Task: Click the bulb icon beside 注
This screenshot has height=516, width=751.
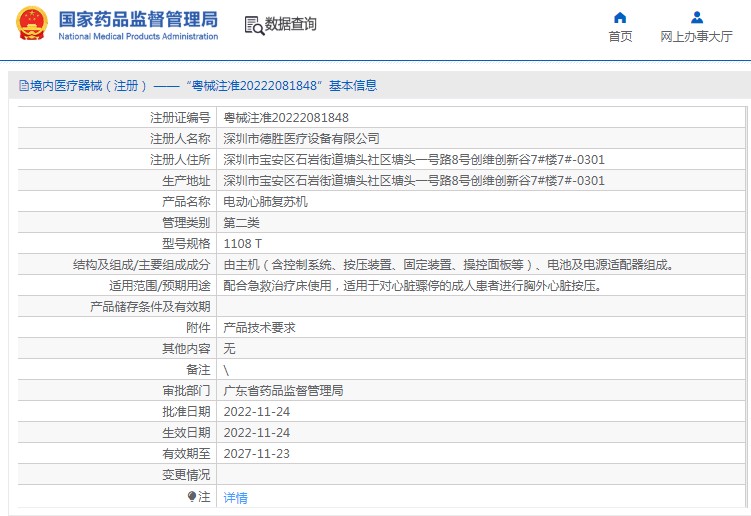Action: 192,496
